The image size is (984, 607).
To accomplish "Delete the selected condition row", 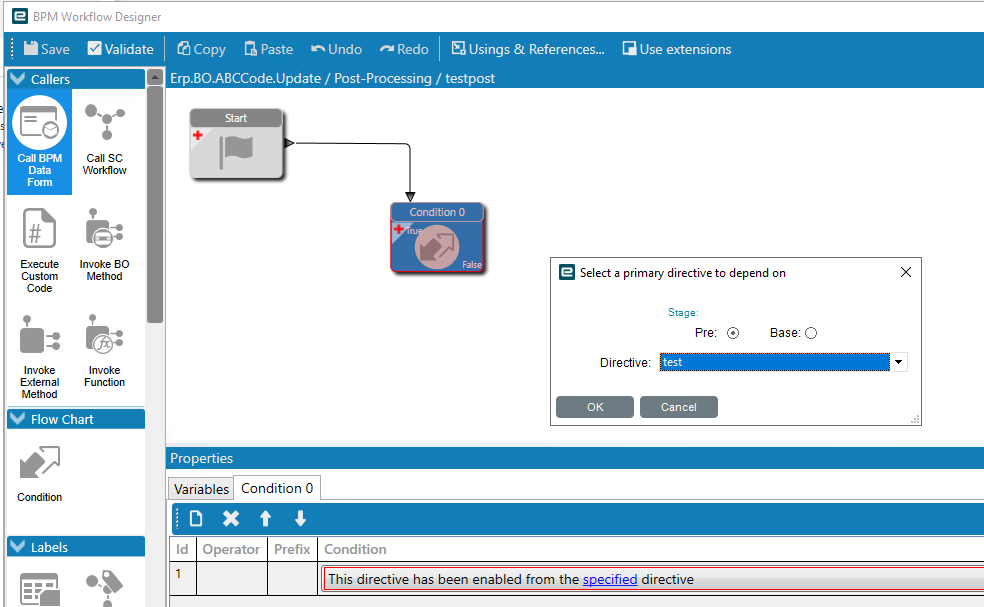I will (x=231, y=518).
